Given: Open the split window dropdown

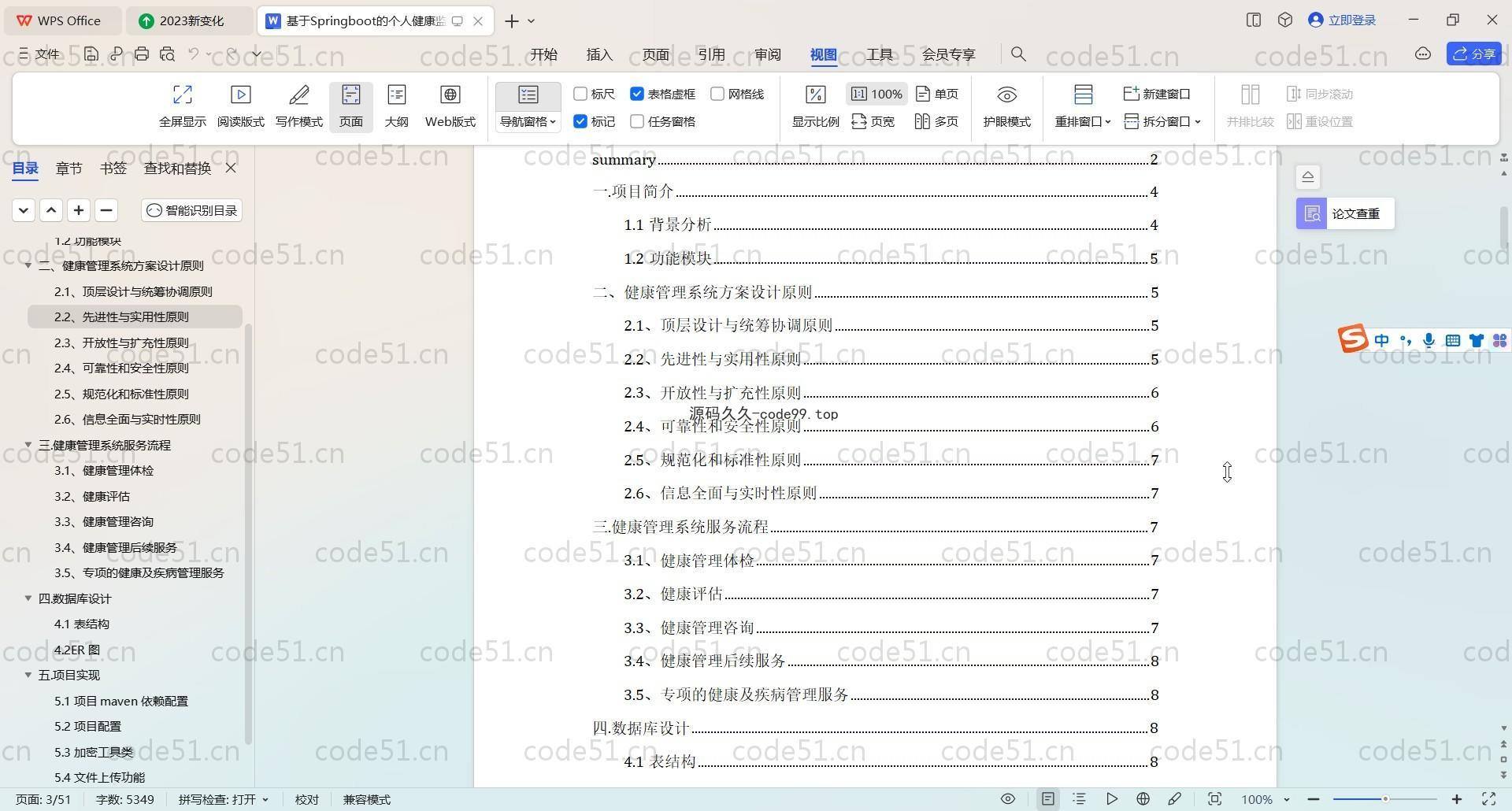Looking at the screenshot, I should coord(1162,121).
